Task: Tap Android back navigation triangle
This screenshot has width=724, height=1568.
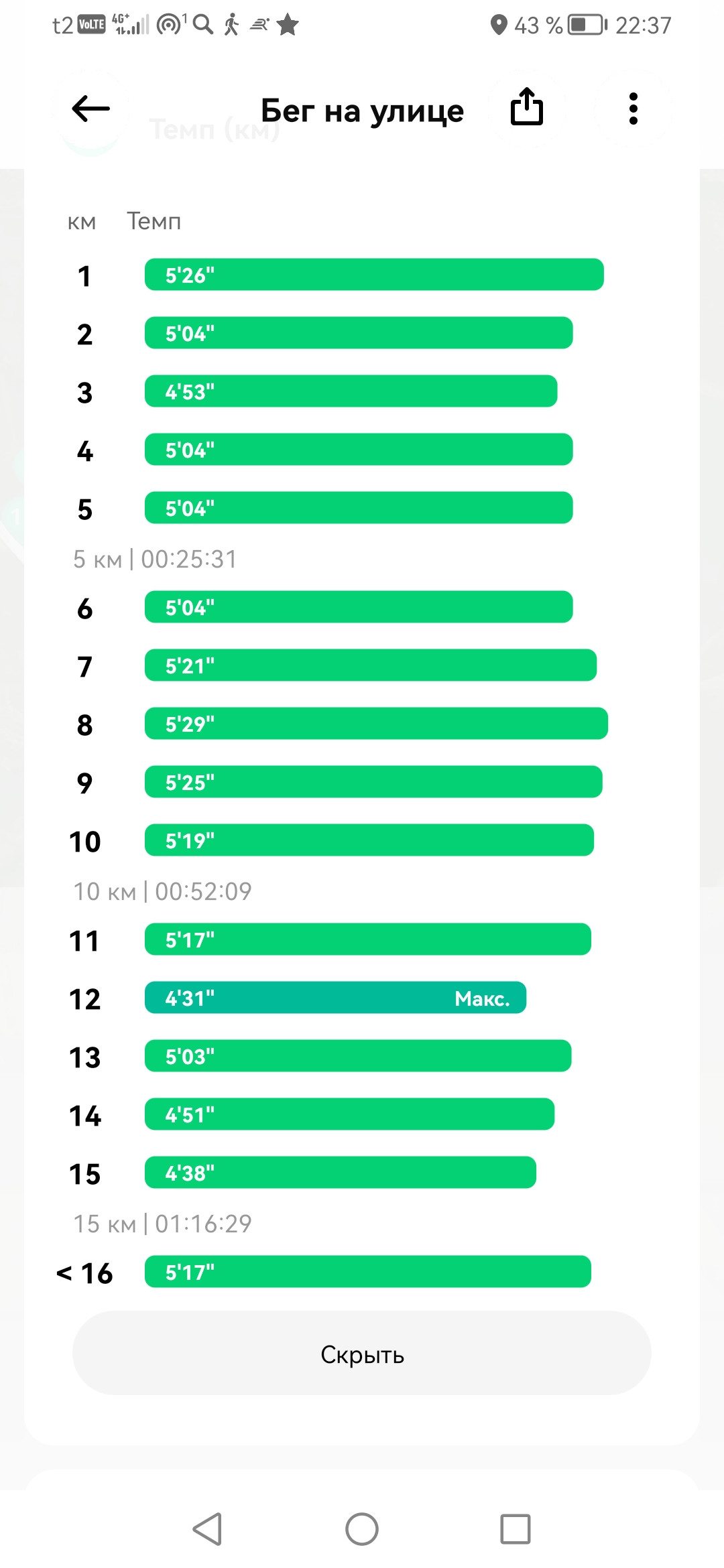Action: tap(207, 1529)
